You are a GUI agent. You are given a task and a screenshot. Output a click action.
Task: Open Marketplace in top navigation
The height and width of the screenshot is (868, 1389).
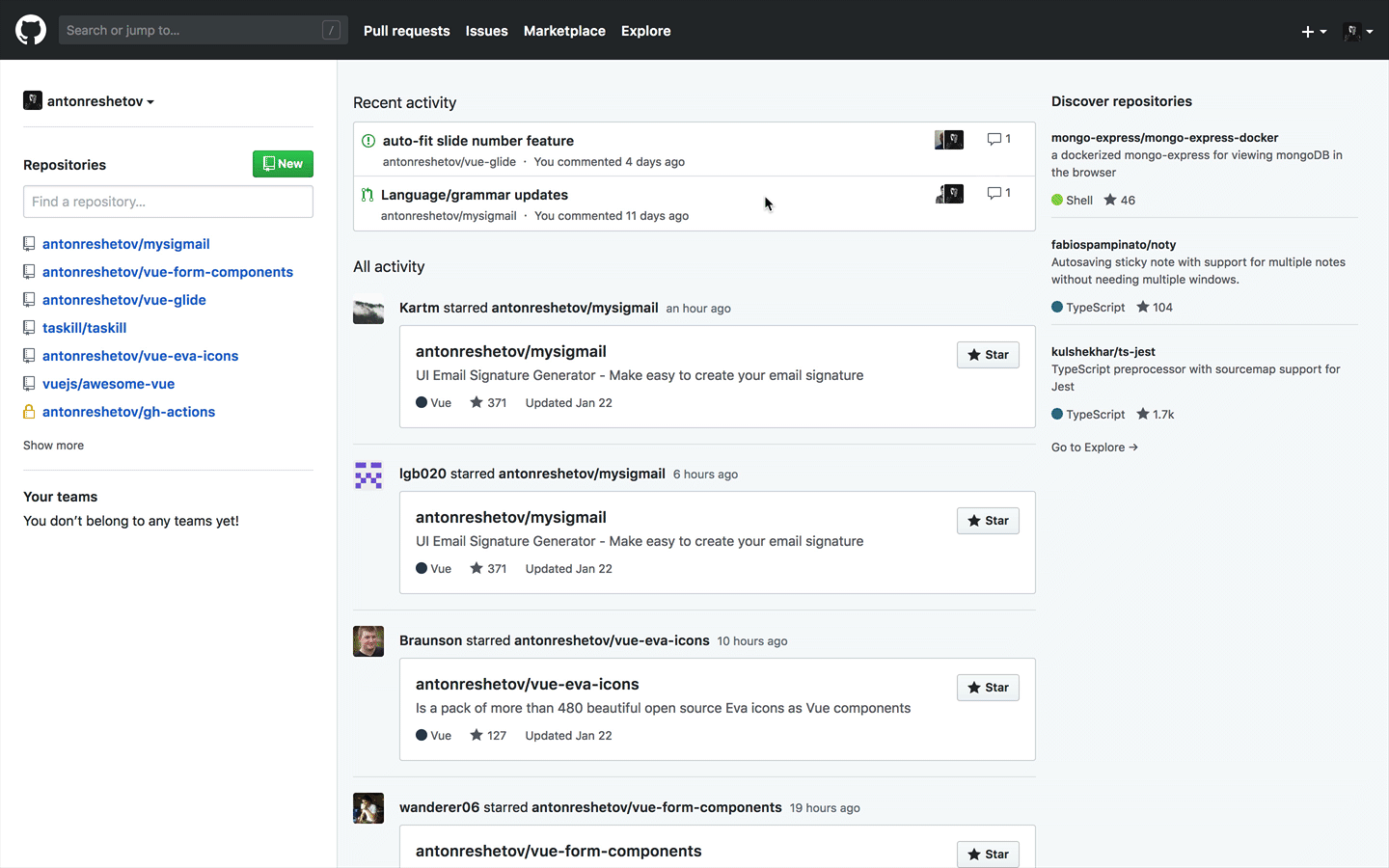tap(564, 31)
